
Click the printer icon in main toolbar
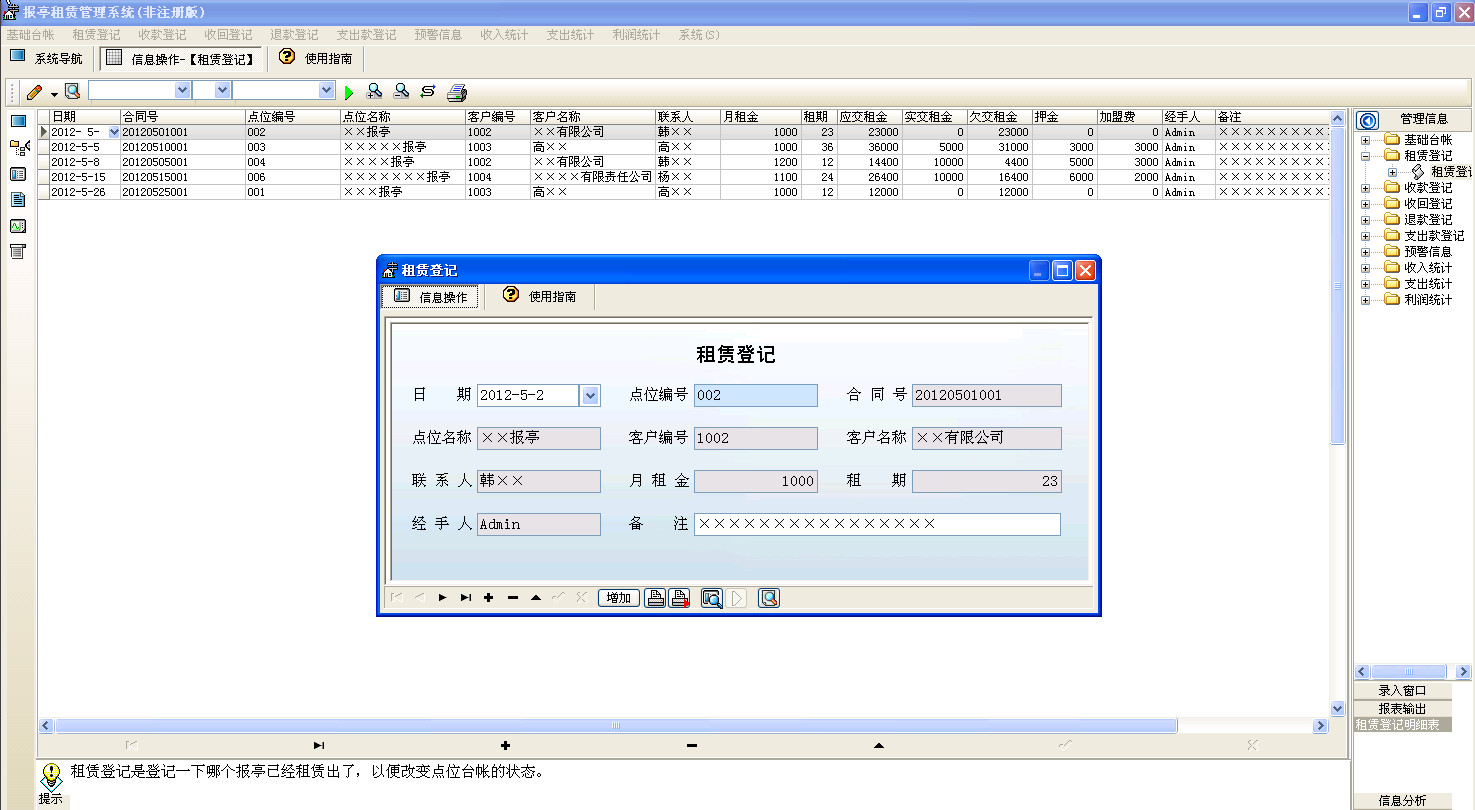[x=457, y=92]
